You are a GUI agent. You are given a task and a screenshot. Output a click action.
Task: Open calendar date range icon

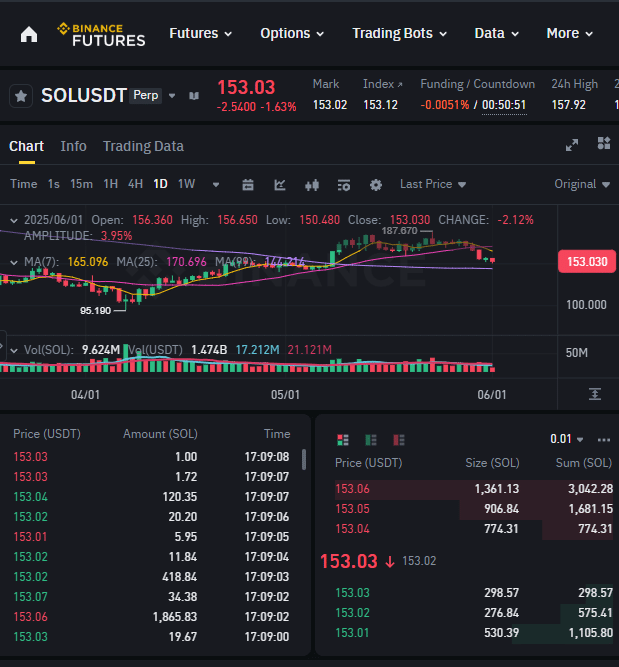pos(248,185)
